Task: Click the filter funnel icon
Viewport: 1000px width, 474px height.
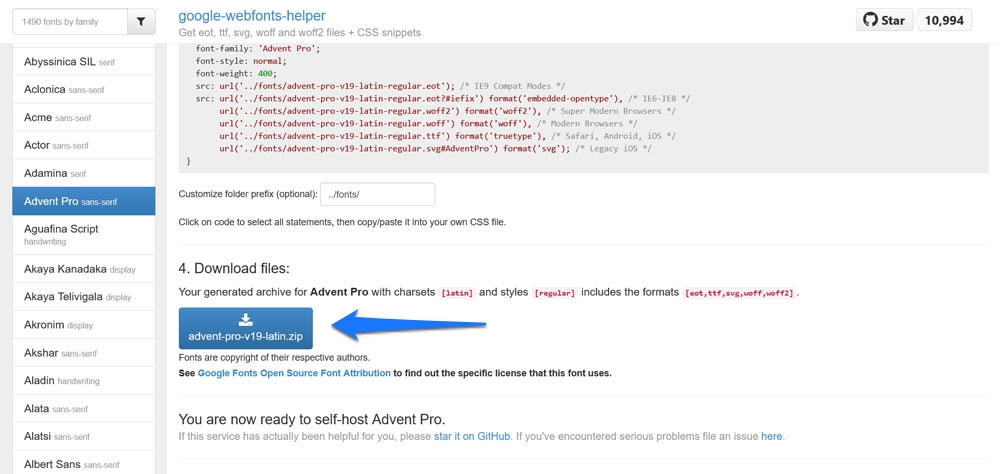Action: (x=141, y=21)
